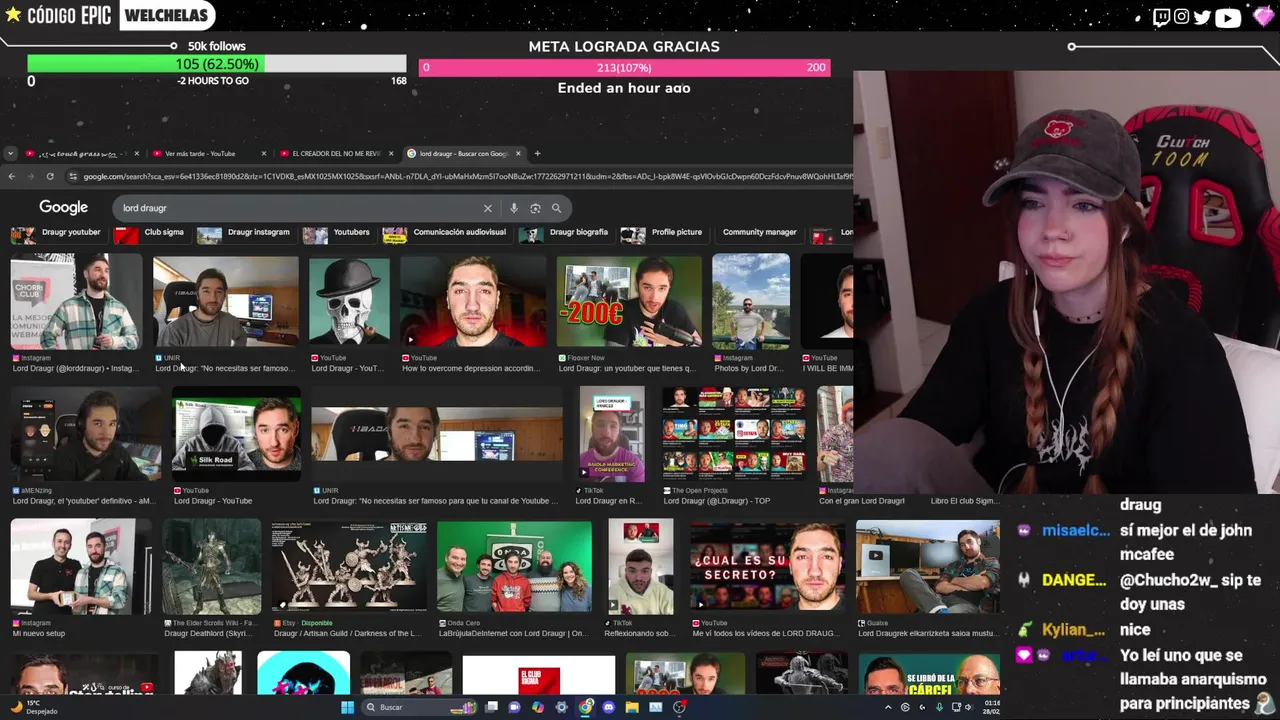
Task: Open the TikTok 'Lord Draugr en R...' image
Action: point(612,434)
